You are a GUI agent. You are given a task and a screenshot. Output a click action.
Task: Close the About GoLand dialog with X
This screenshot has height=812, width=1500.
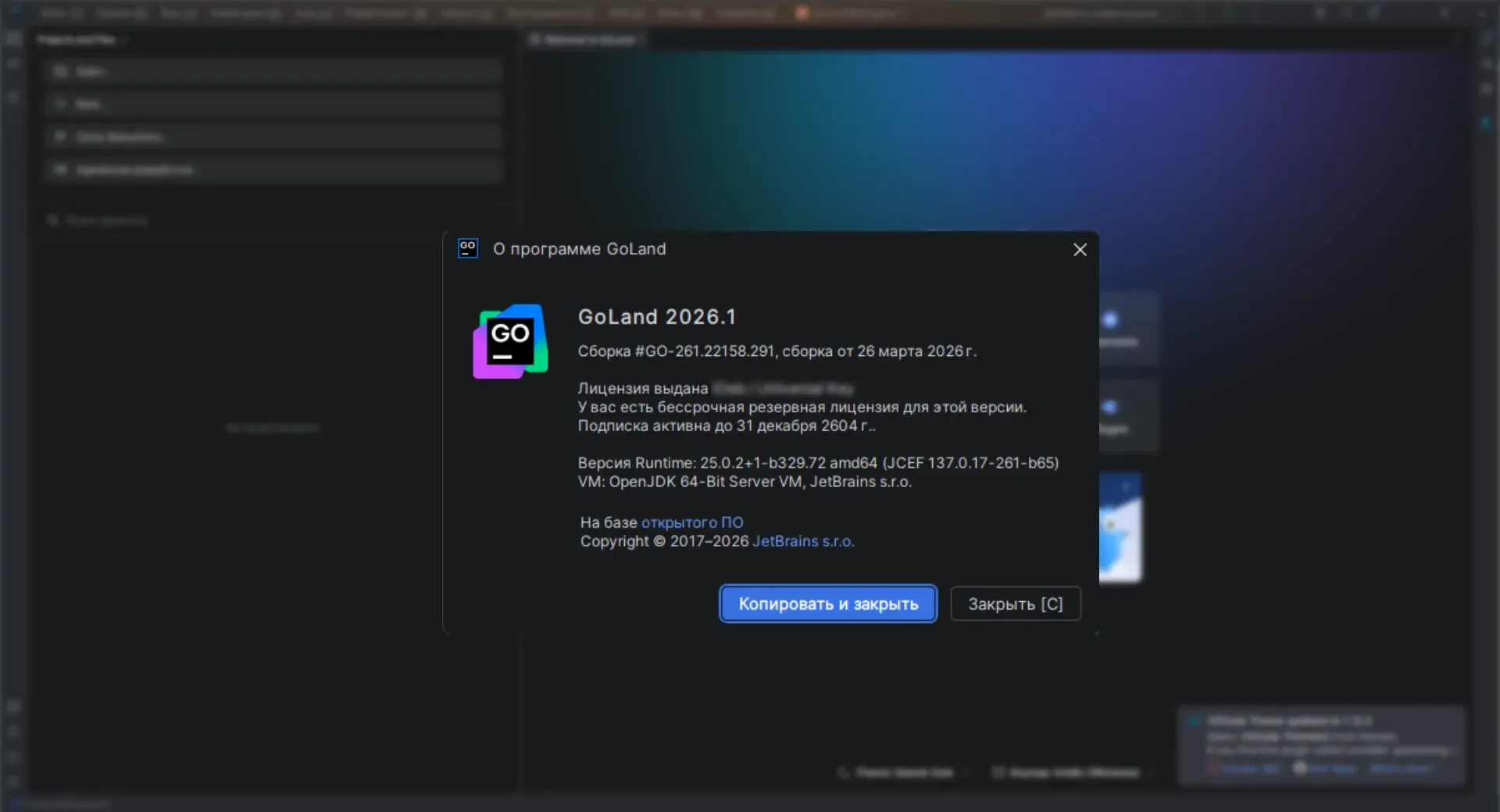1080,249
